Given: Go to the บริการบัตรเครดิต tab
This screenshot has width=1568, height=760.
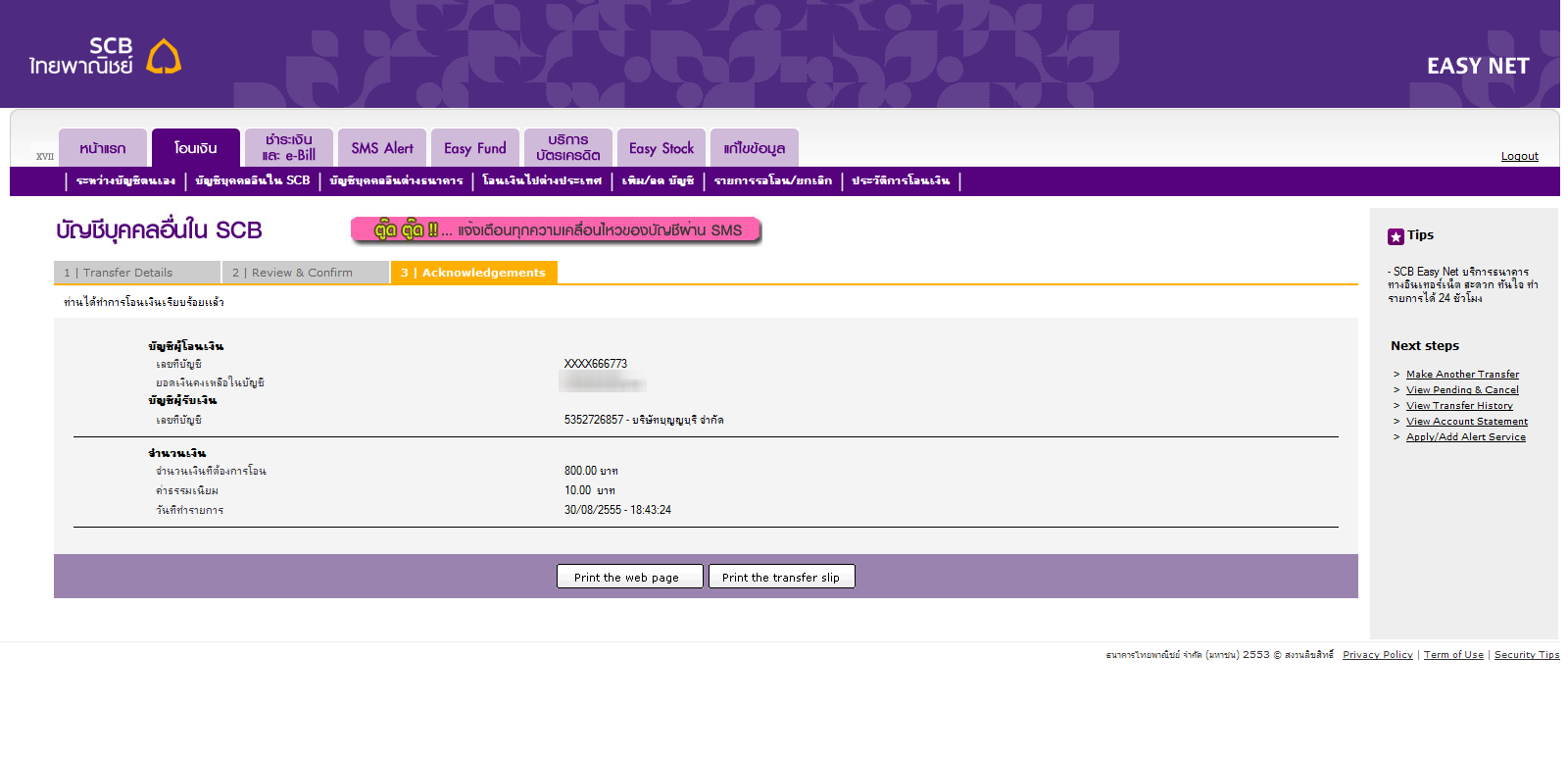Looking at the screenshot, I should point(568,148).
